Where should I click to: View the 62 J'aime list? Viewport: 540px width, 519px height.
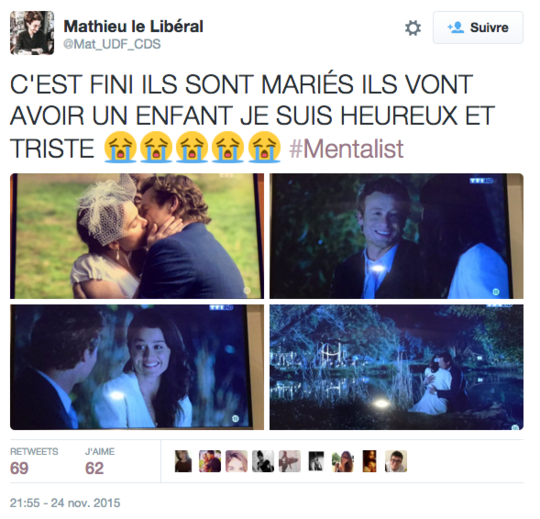pos(100,461)
